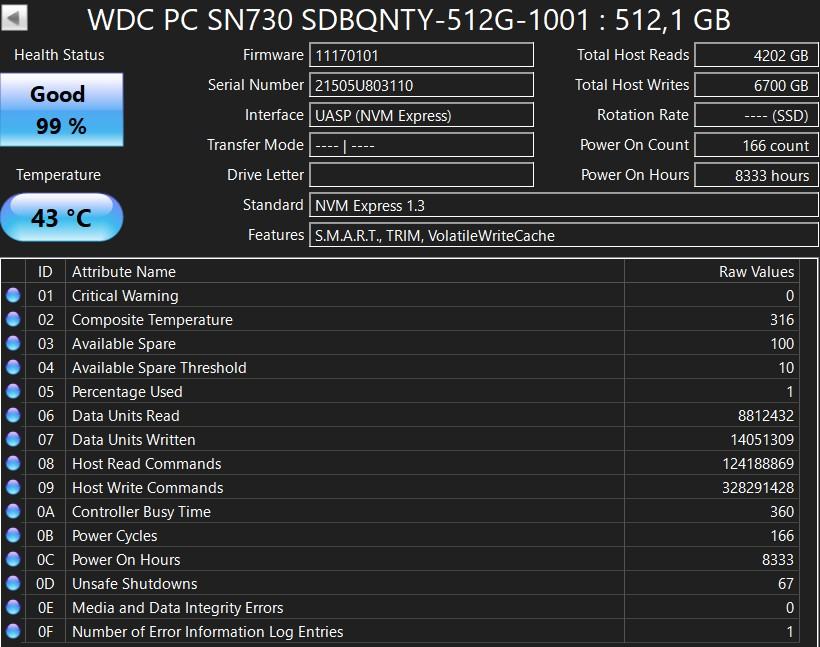Click the previous disk arrow button

(x=14, y=18)
